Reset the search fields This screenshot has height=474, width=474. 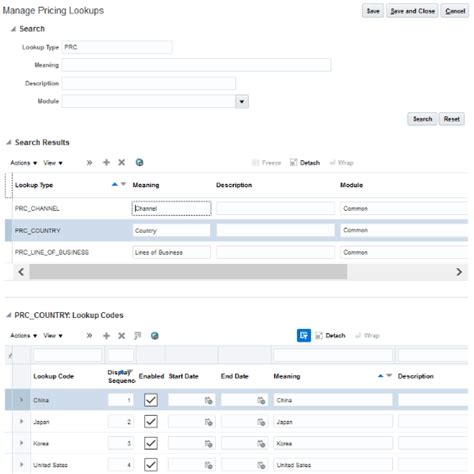(x=452, y=119)
